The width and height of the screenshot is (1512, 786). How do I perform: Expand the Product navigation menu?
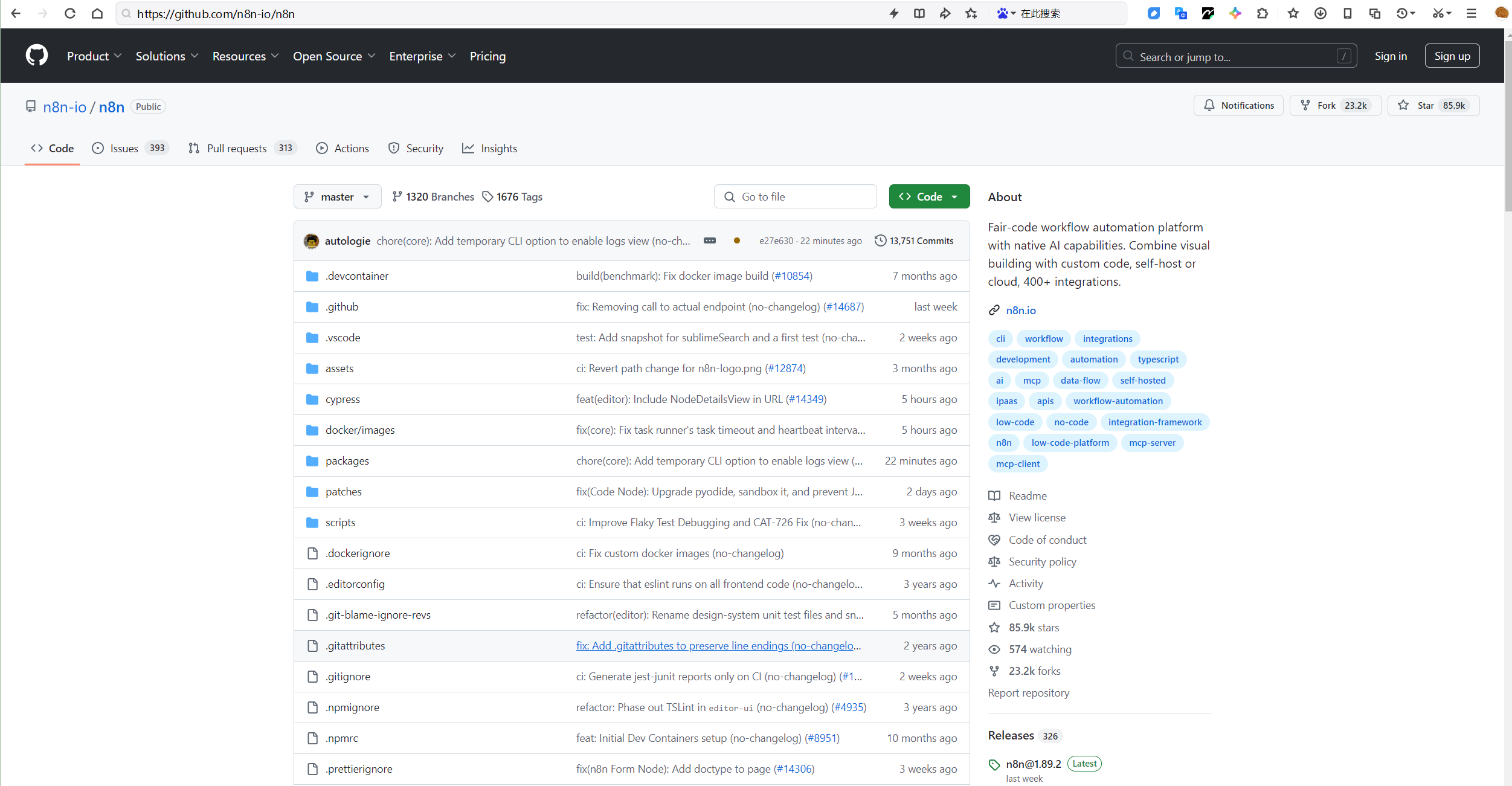point(94,56)
